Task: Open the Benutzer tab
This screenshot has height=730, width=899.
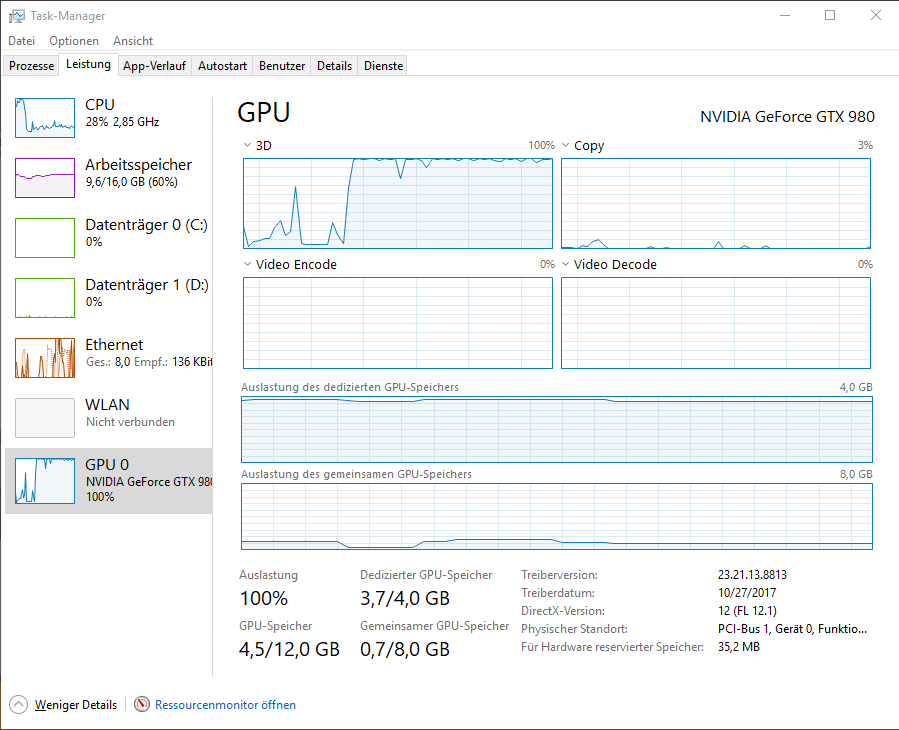Action: point(282,66)
